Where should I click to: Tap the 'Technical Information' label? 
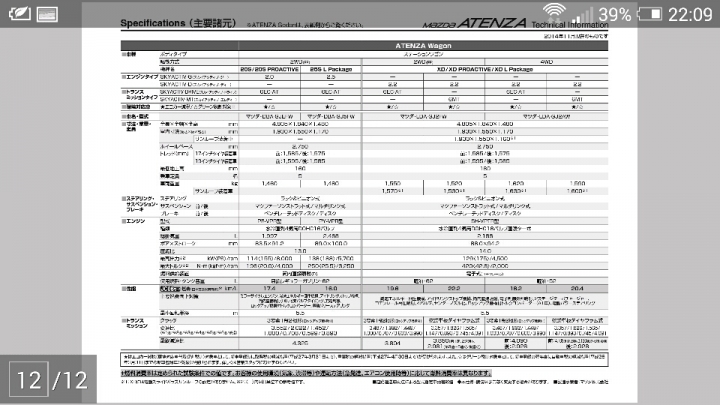point(570,25)
